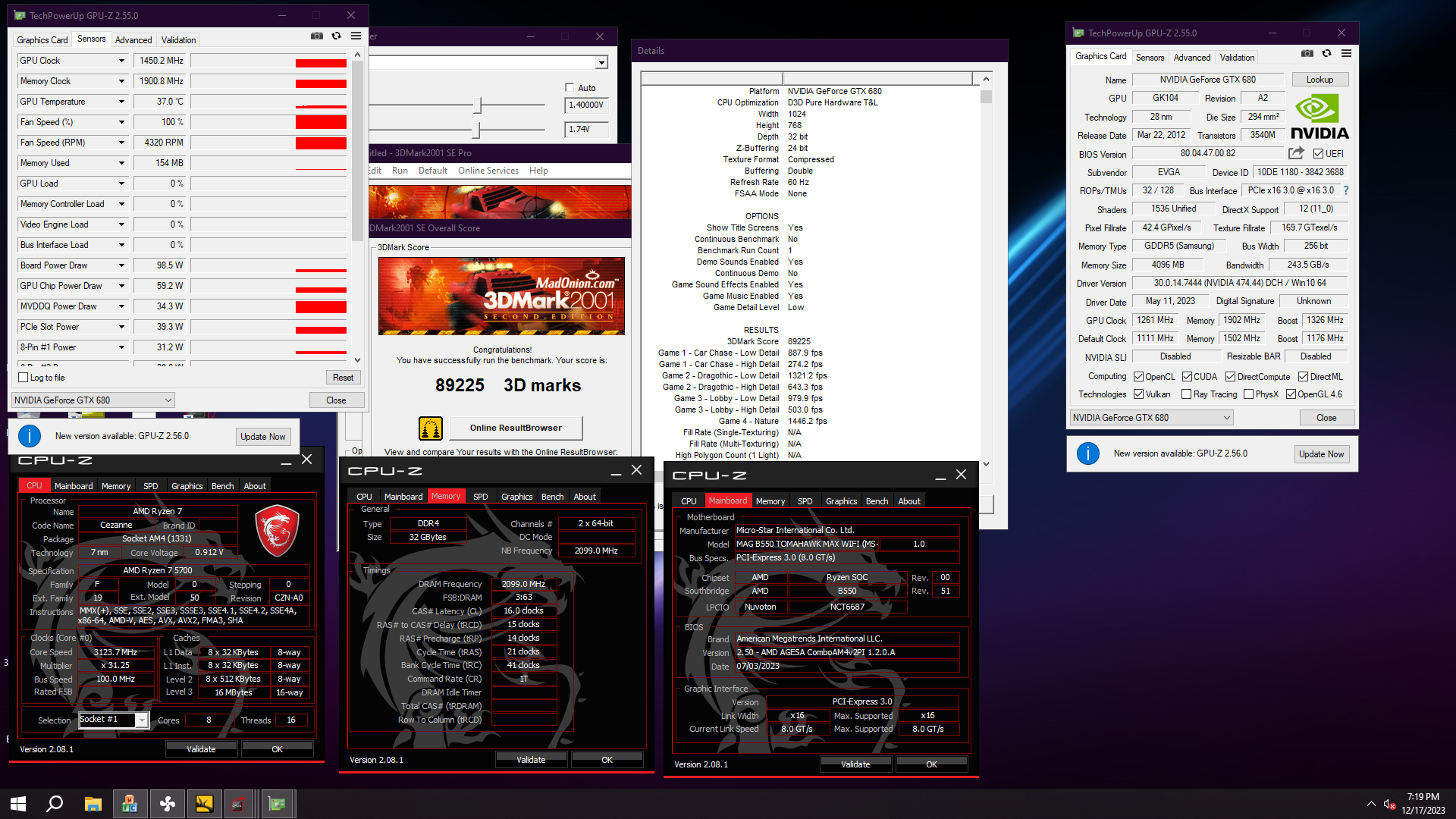Click the 3DMark2001 banner image
1456x819 pixels.
501,296
